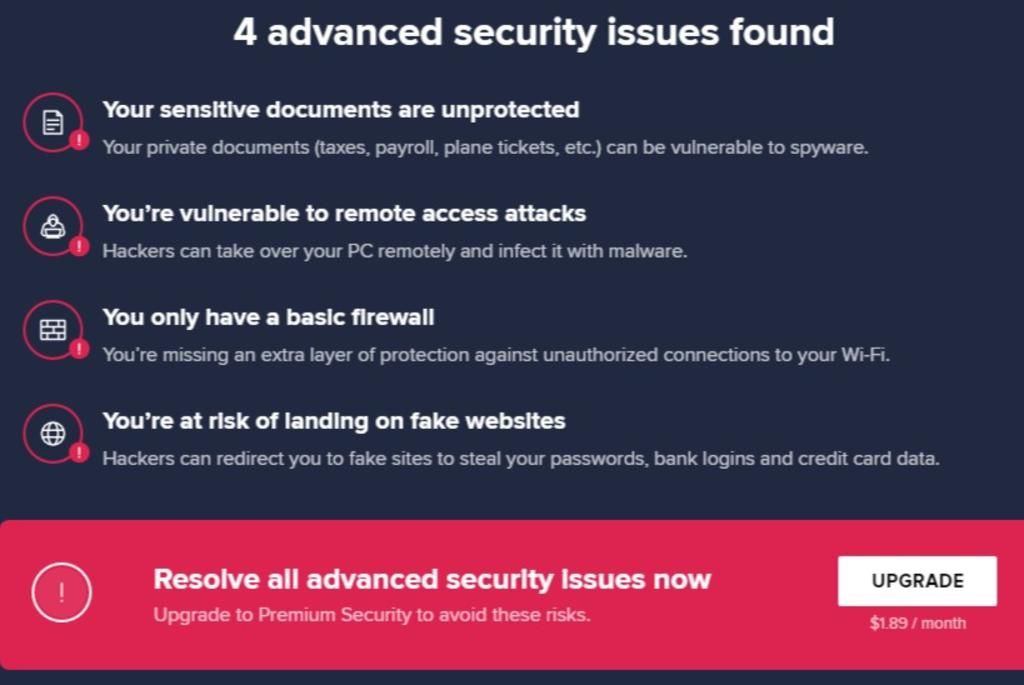
Task: Click the fake websites globe icon
Action: point(53,434)
